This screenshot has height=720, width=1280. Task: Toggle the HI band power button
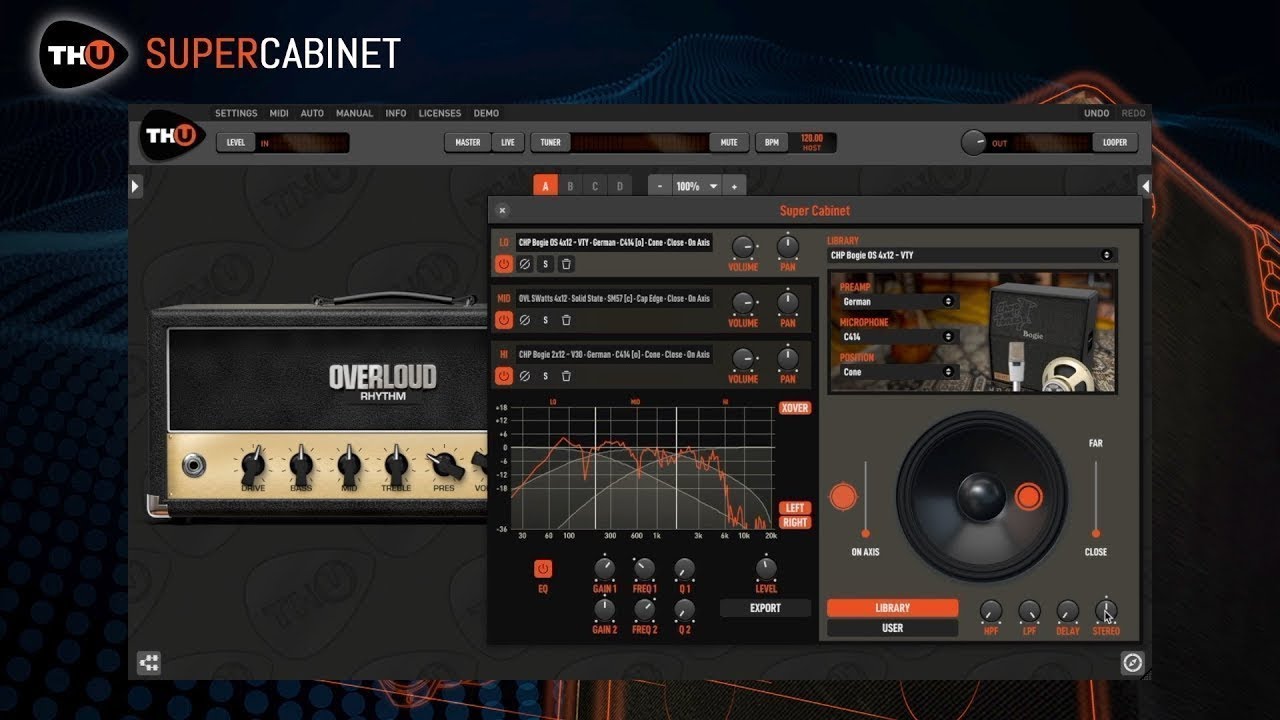click(504, 376)
